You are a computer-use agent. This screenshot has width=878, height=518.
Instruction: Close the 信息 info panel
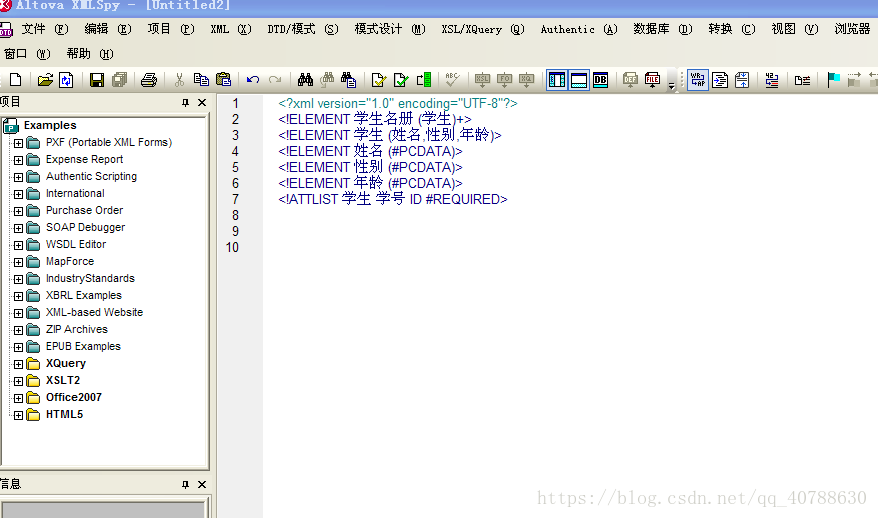pyautogui.click(x=202, y=484)
